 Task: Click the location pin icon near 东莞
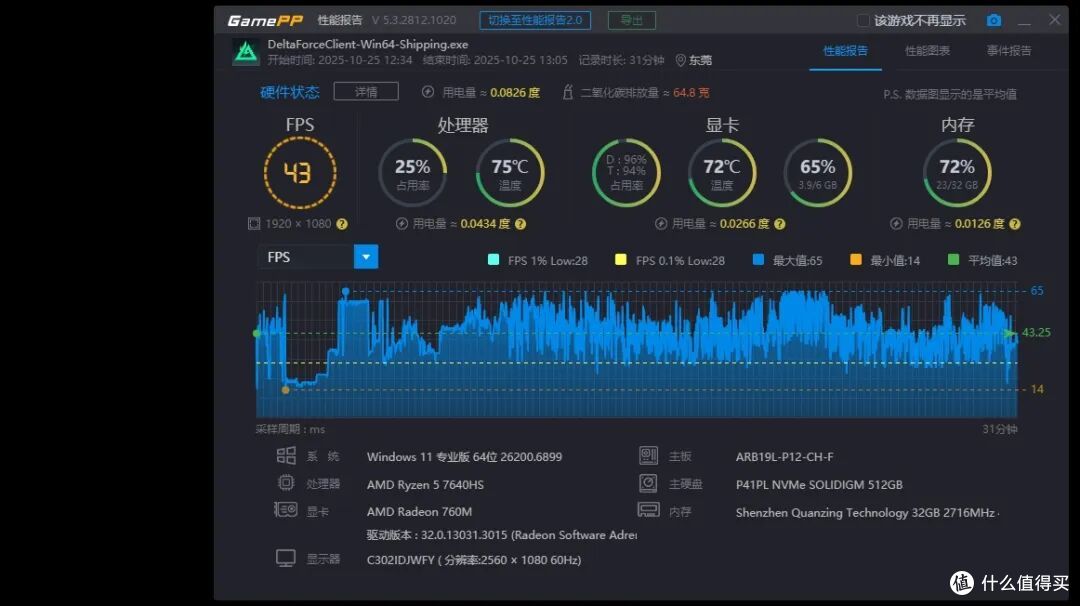681,61
